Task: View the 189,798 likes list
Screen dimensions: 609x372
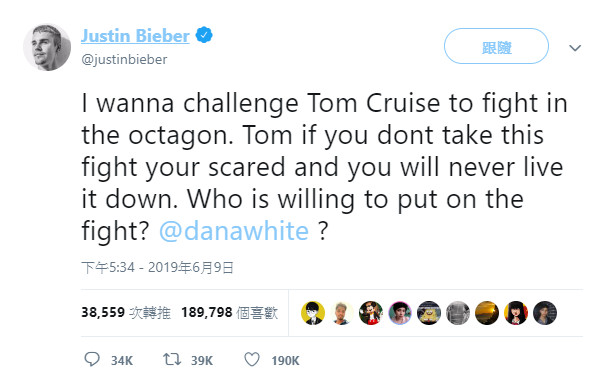Action: coord(230,313)
